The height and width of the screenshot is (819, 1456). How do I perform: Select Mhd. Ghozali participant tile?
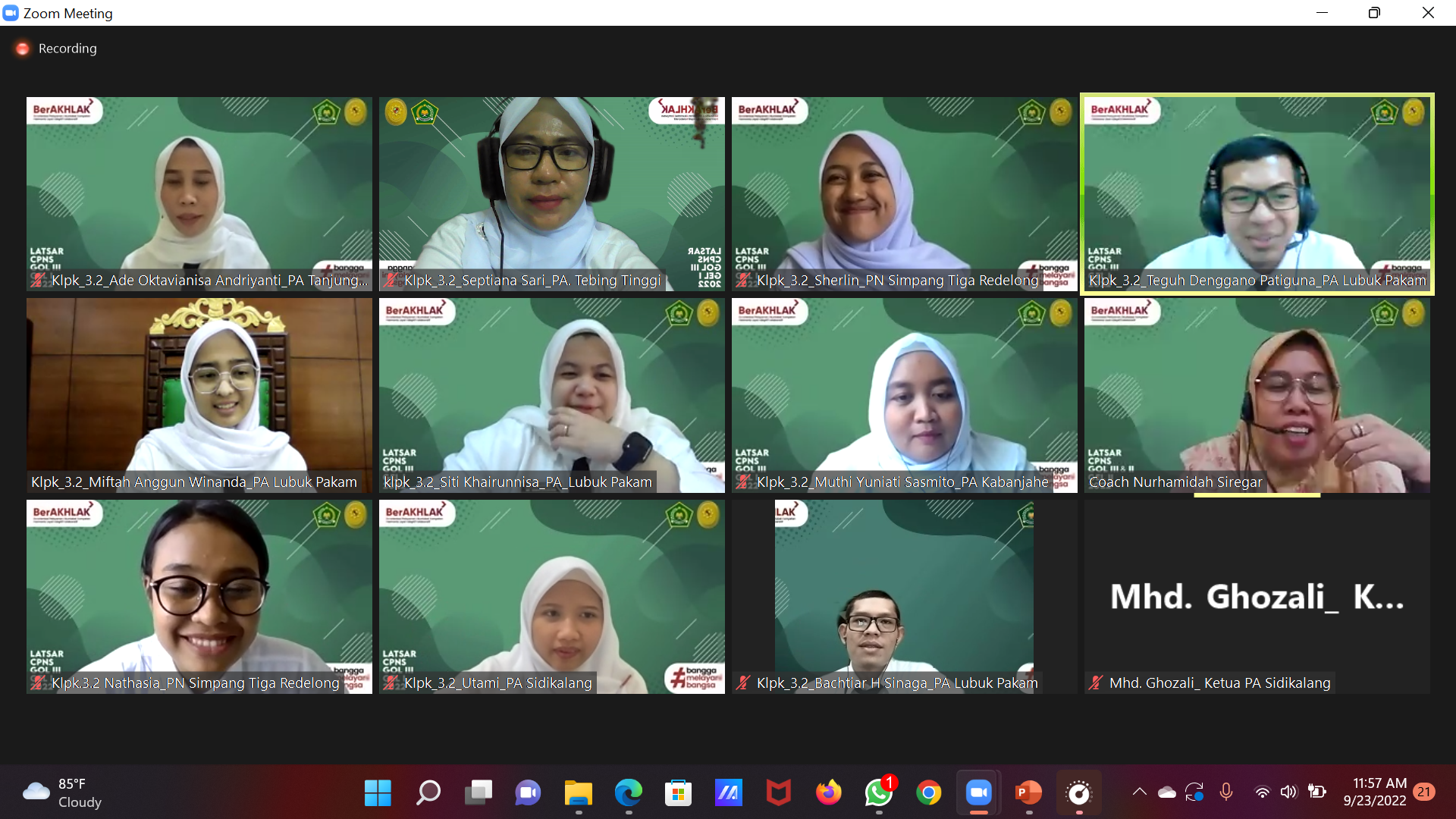click(x=1257, y=596)
